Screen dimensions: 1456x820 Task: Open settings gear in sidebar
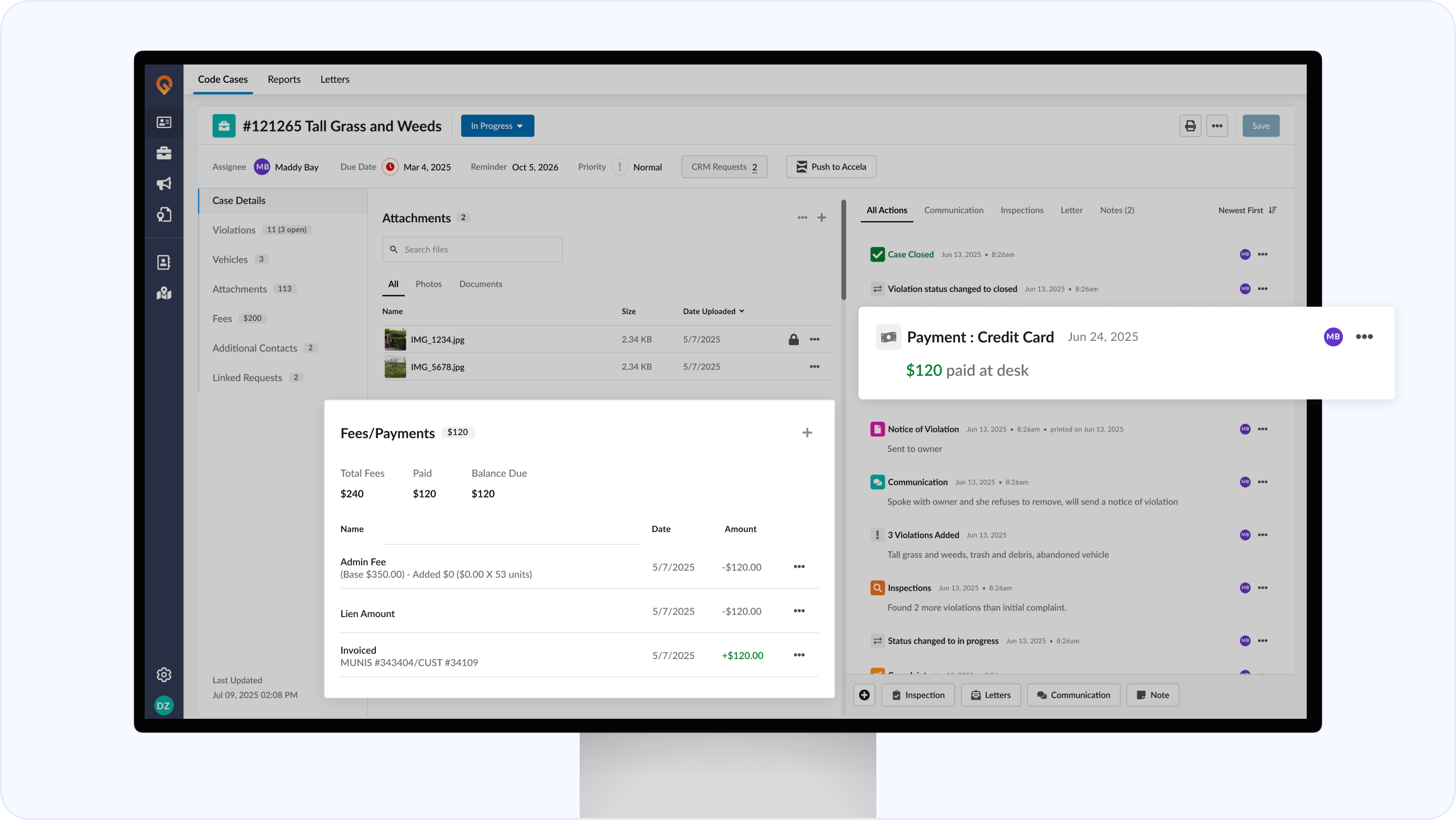(x=164, y=674)
